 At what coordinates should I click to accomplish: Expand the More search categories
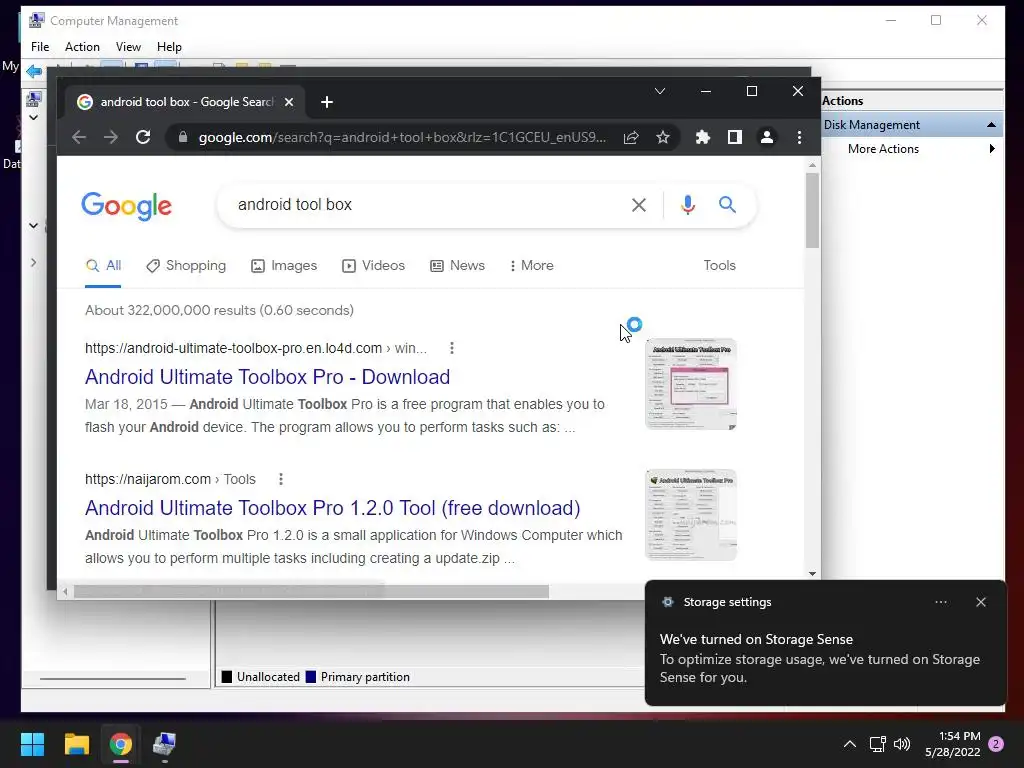click(x=532, y=266)
